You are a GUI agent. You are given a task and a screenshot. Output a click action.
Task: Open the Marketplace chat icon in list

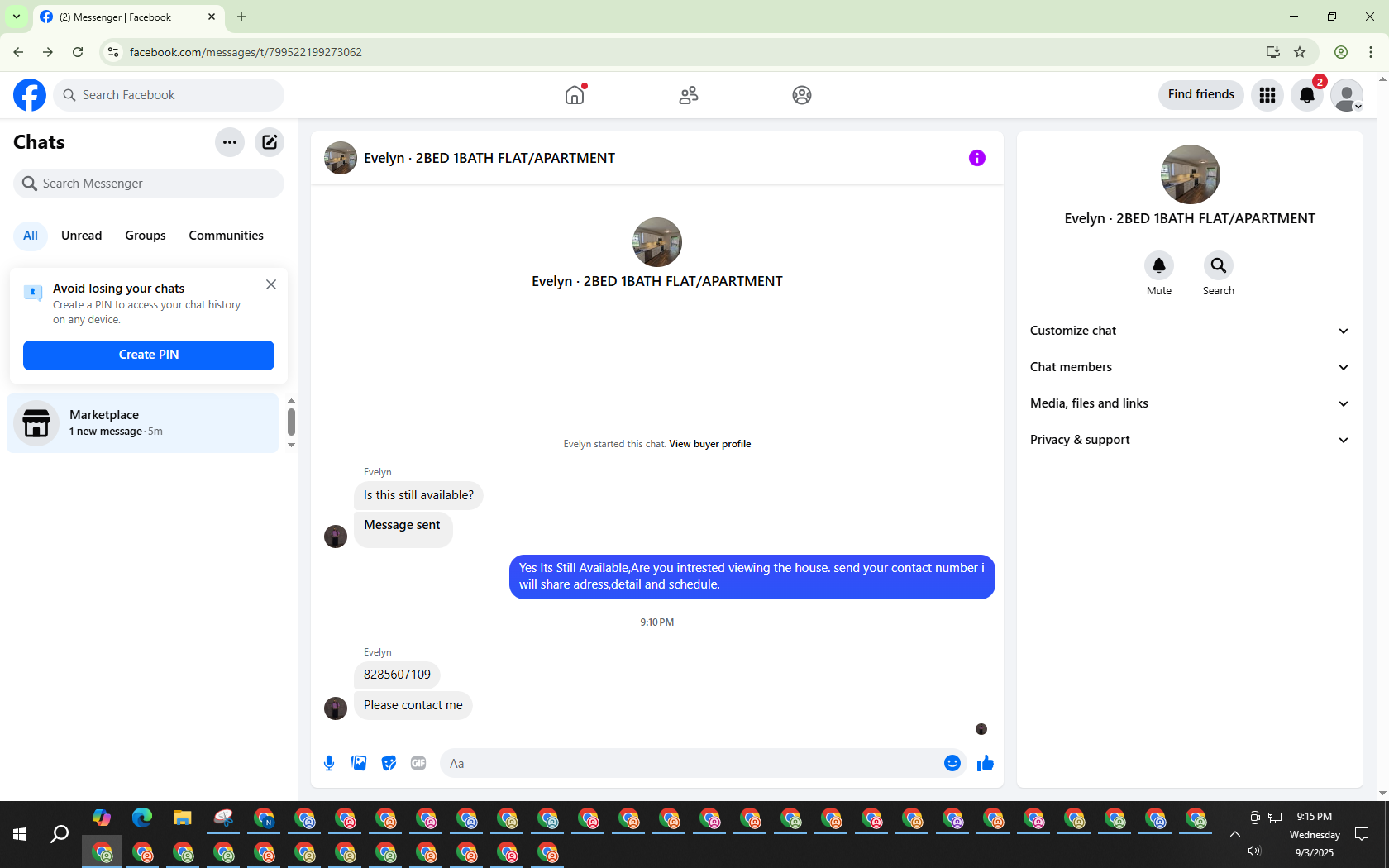pyautogui.click(x=36, y=423)
